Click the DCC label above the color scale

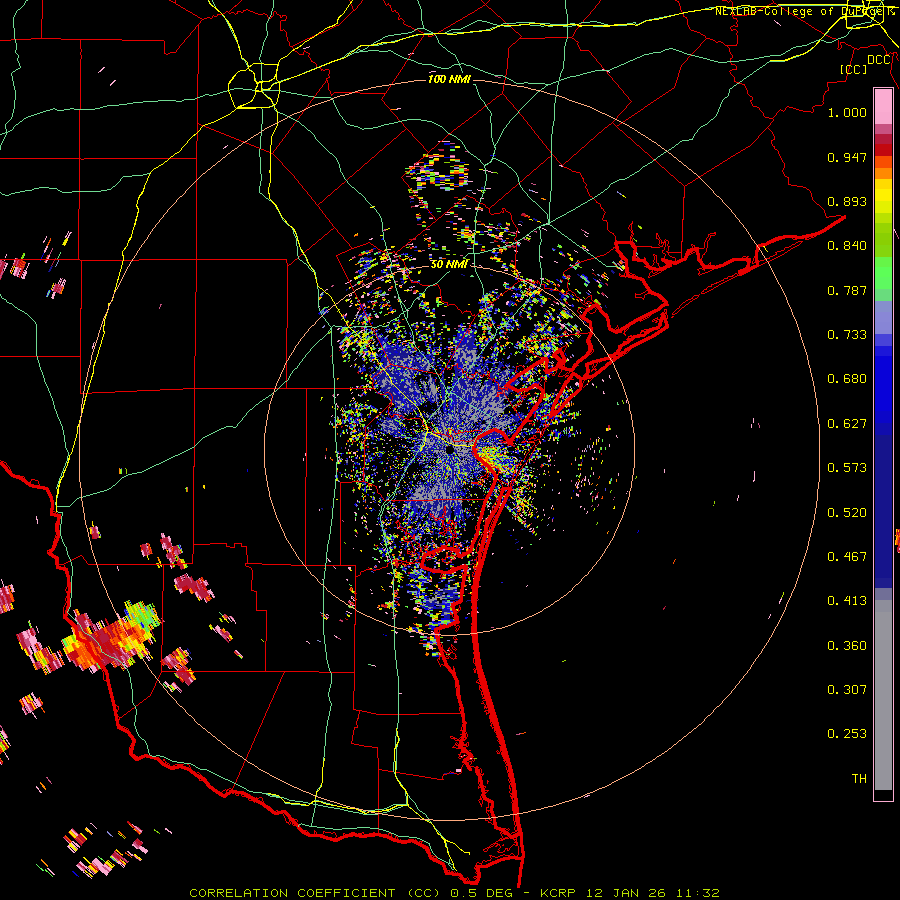click(879, 60)
